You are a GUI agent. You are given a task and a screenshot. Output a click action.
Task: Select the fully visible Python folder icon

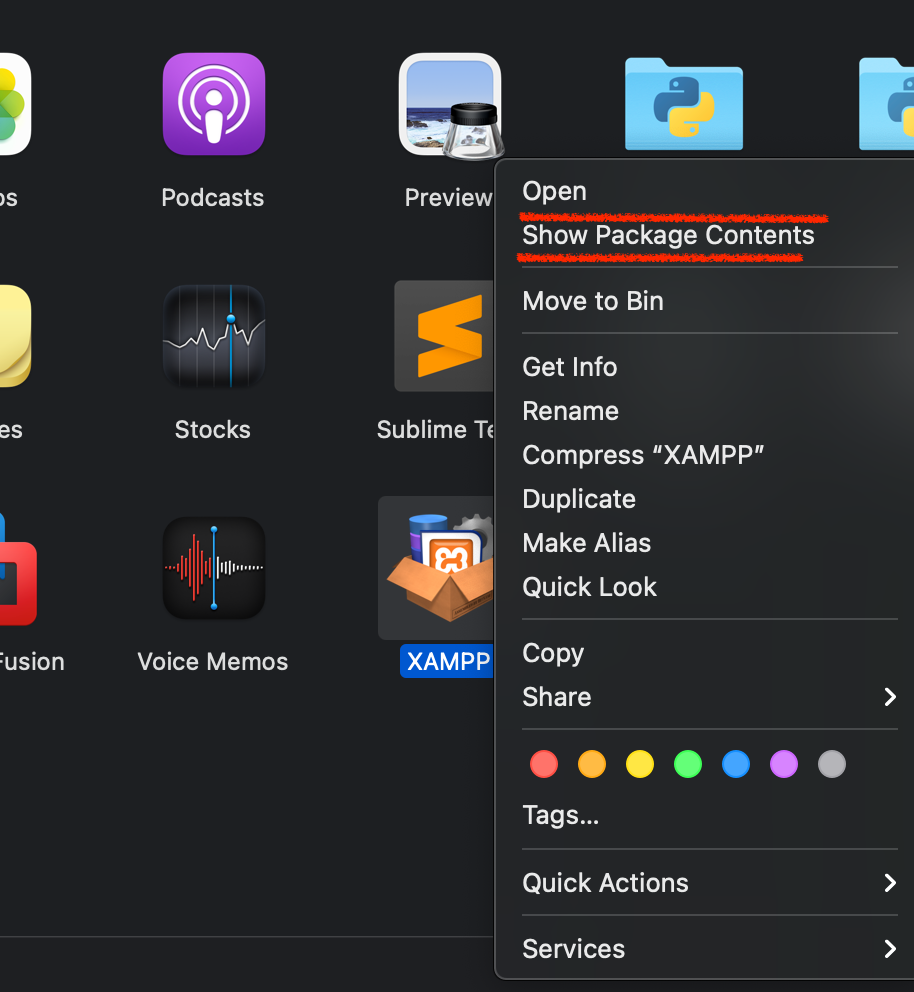(x=684, y=104)
